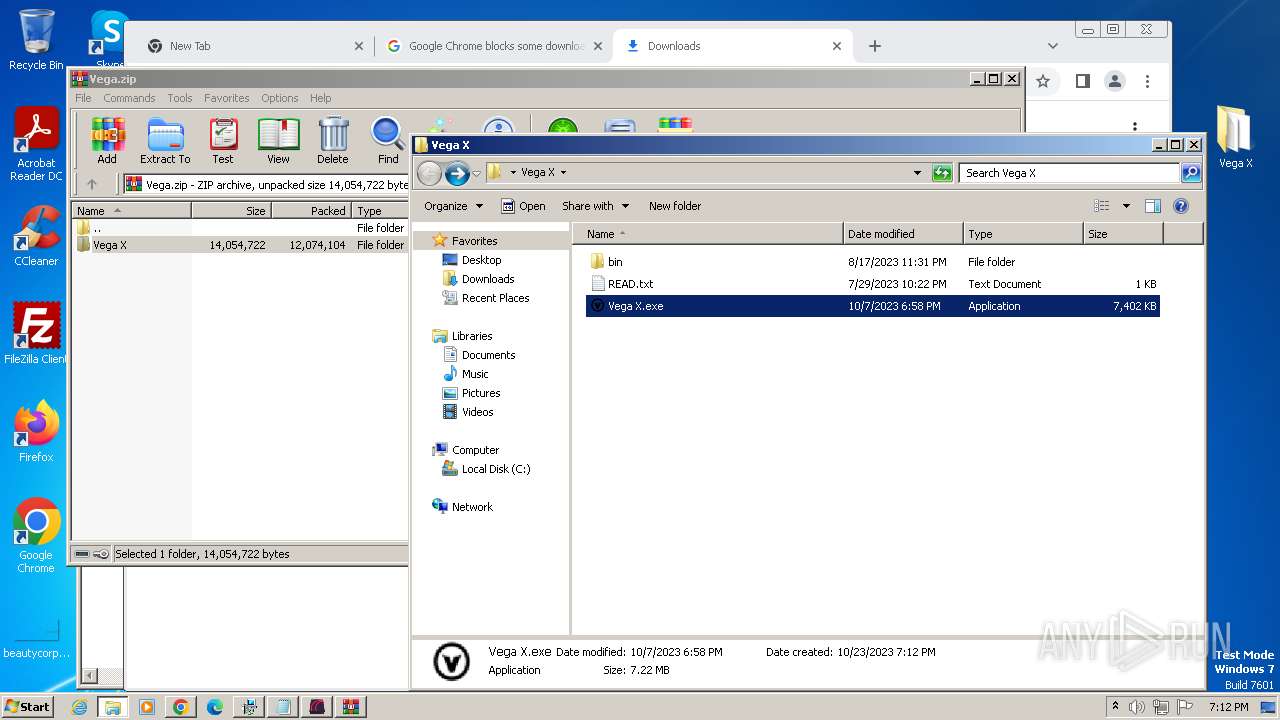Click New folder in Explorer toolbar
Image resolution: width=1280 pixels, height=720 pixels.
point(675,206)
